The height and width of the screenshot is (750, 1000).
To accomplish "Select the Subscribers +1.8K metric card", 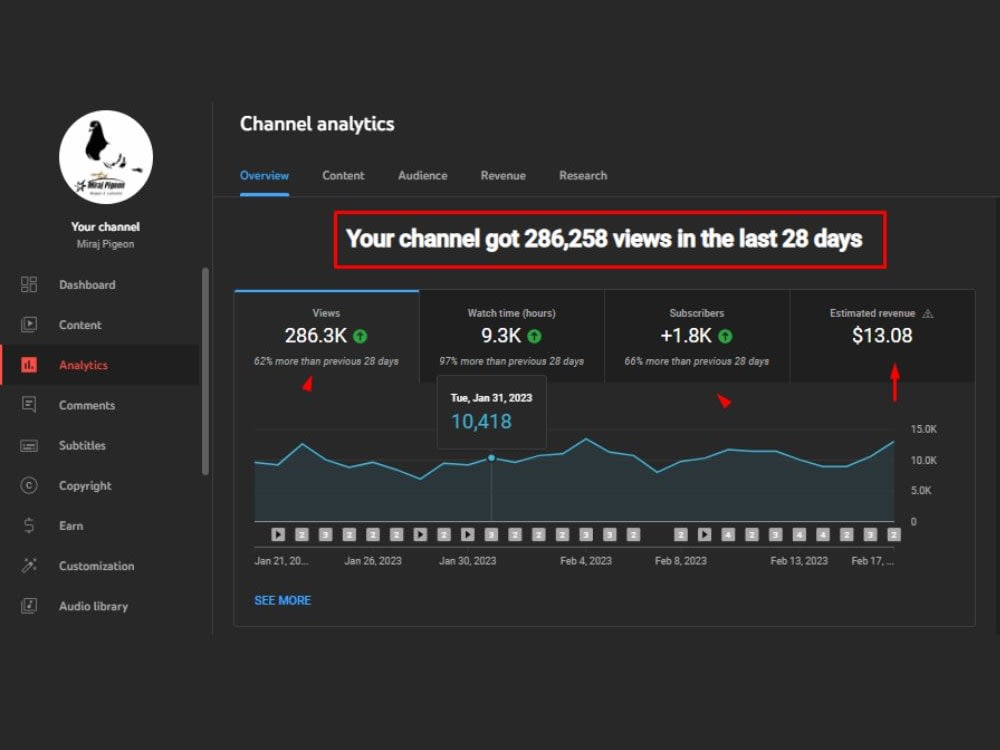I will (x=697, y=337).
